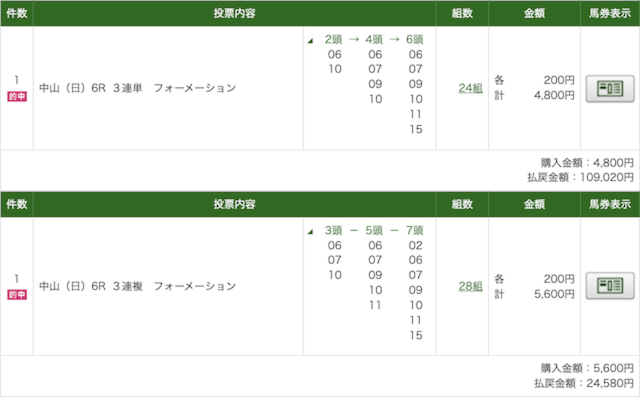This screenshot has height=397, width=640.
Task: Open ticket display icon for 3連複 bet
Action: (x=610, y=286)
